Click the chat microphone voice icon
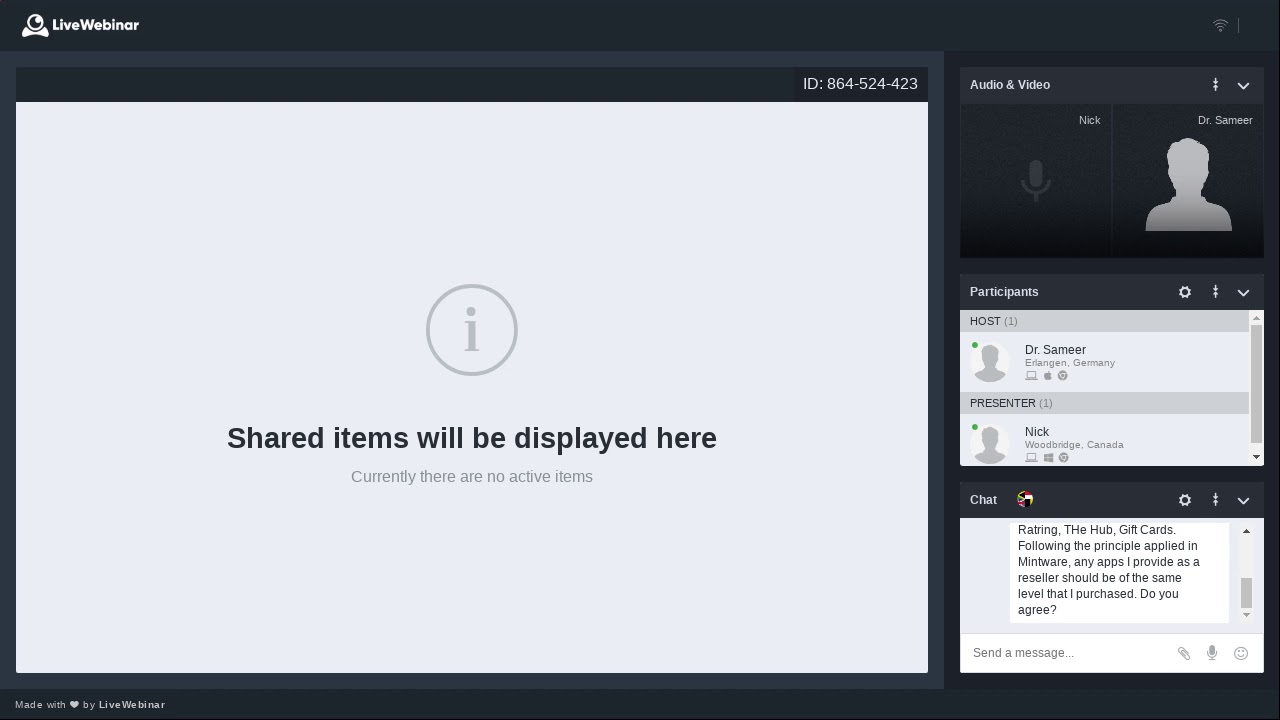Viewport: 1280px width, 720px height. point(1212,653)
